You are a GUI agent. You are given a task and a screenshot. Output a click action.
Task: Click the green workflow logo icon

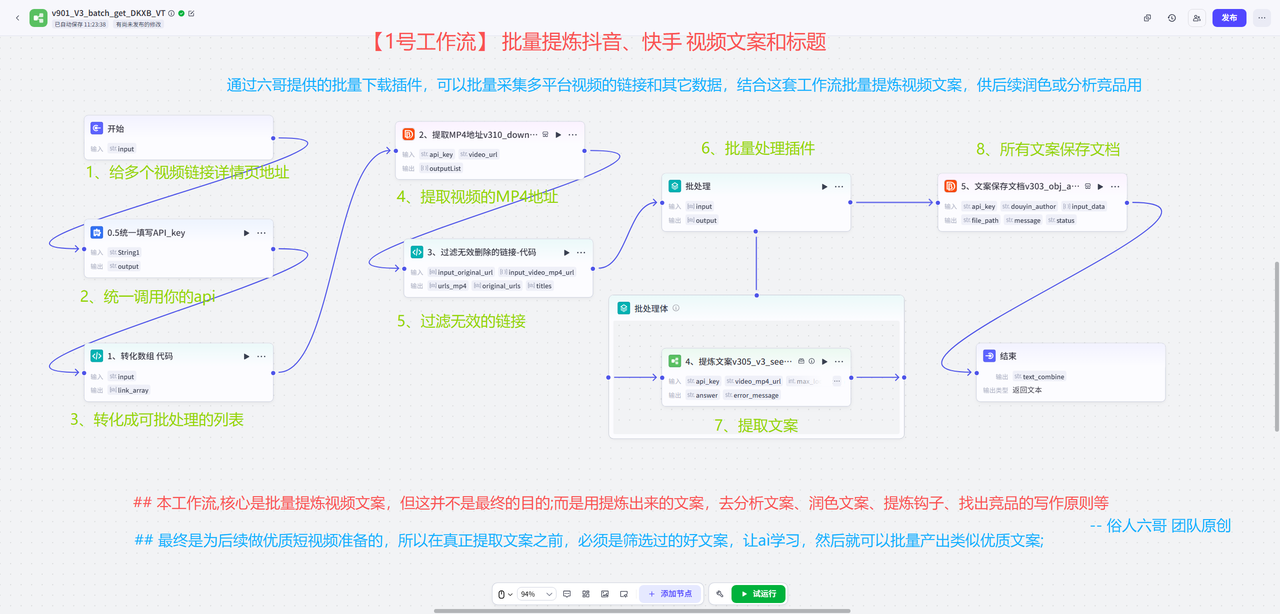pyautogui.click(x=38, y=18)
